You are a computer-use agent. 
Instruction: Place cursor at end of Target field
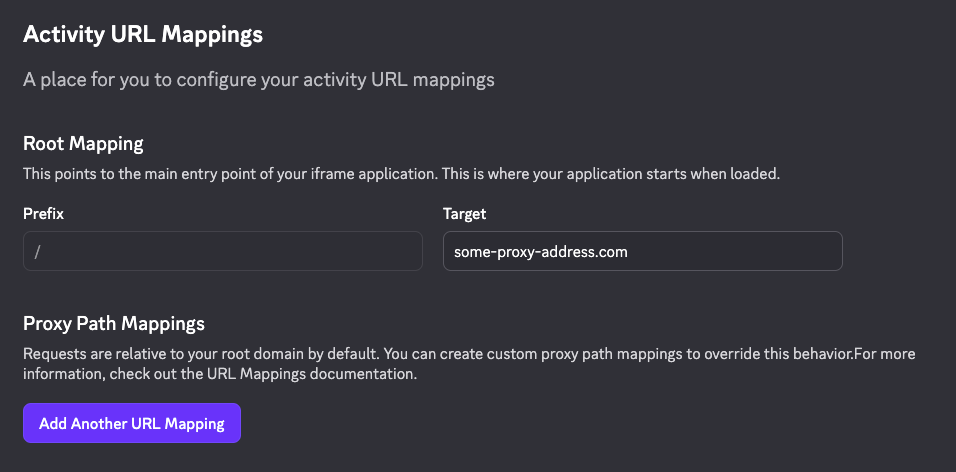tap(800, 252)
